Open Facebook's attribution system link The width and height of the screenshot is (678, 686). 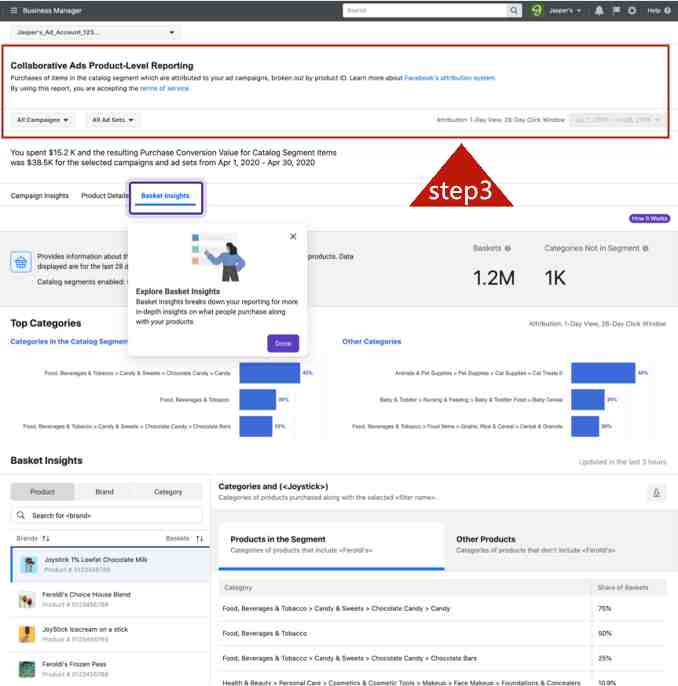450,78
